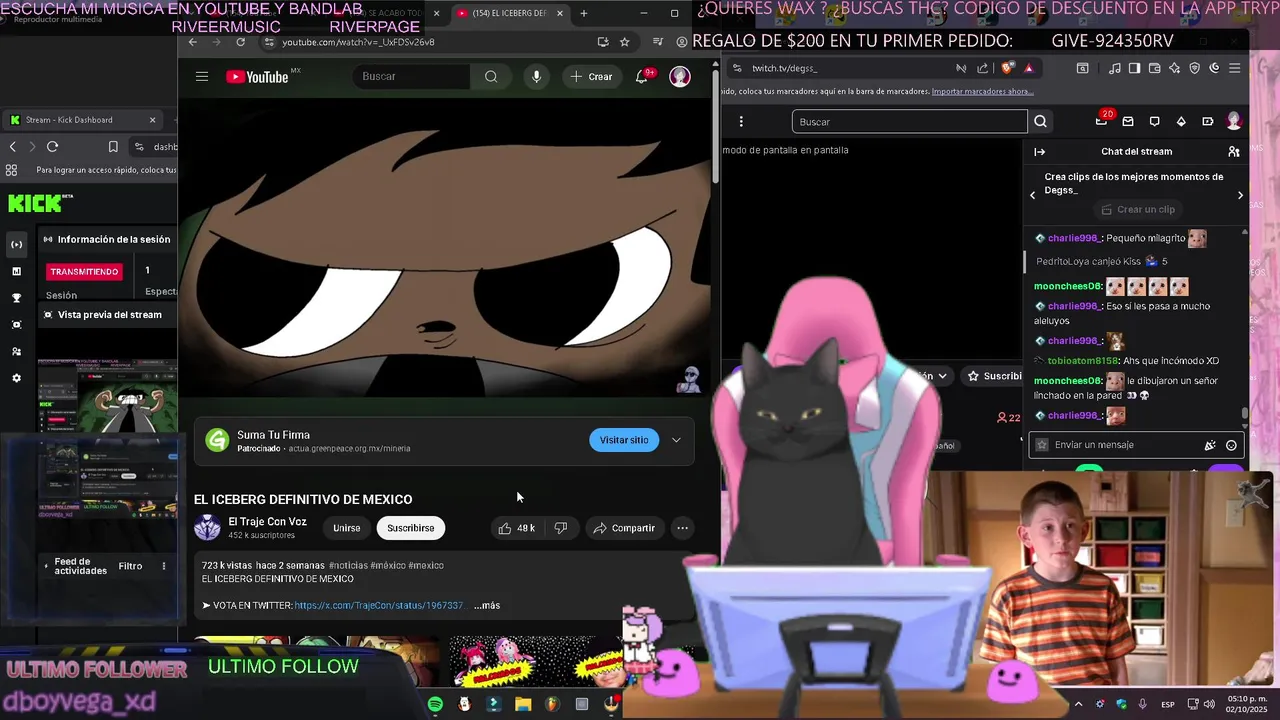Toggle the system tray microphone icon
The height and width of the screenshot is (720, 1280).
point(1142,704)
